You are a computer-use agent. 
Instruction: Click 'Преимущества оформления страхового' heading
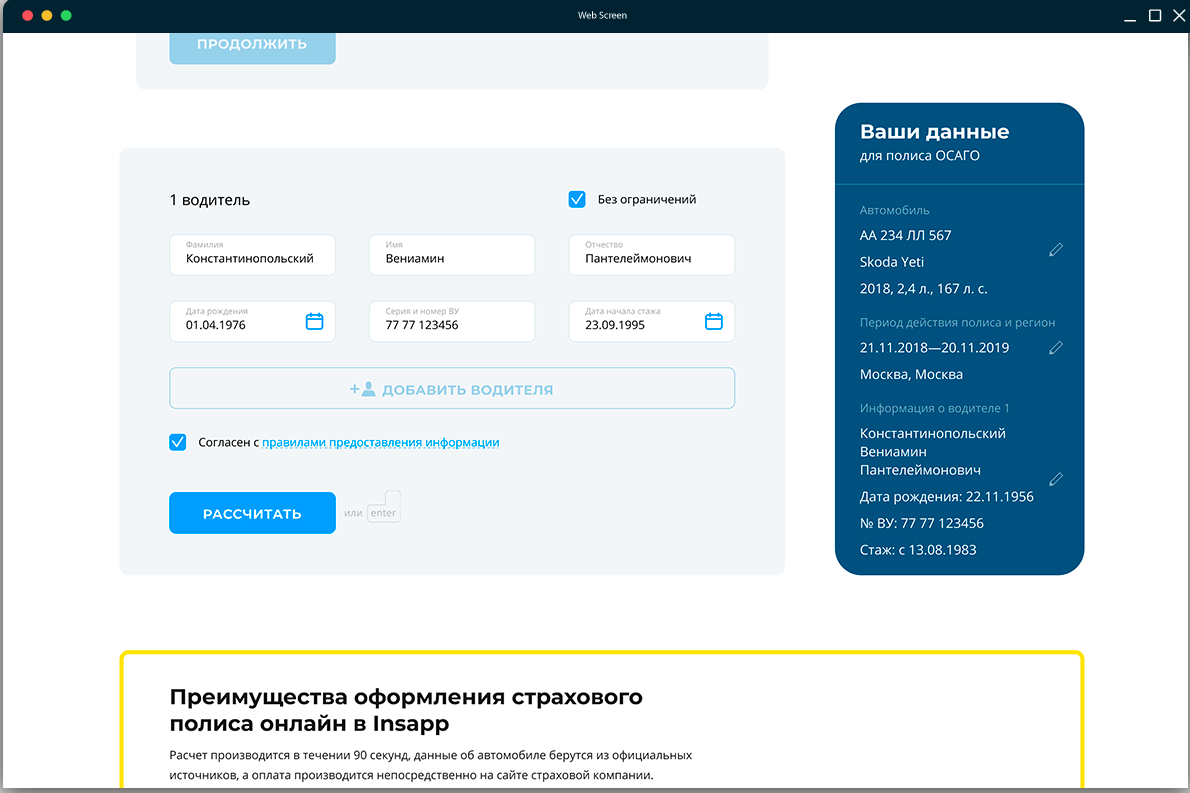point(406,697)
